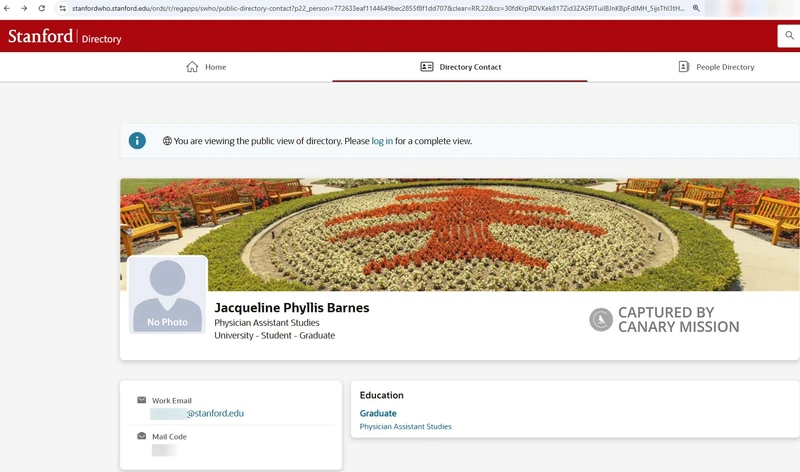Click the globe icon in the public view notice
Screen dimensions: 800x472
pyautogui.click(x=167, y=141)
